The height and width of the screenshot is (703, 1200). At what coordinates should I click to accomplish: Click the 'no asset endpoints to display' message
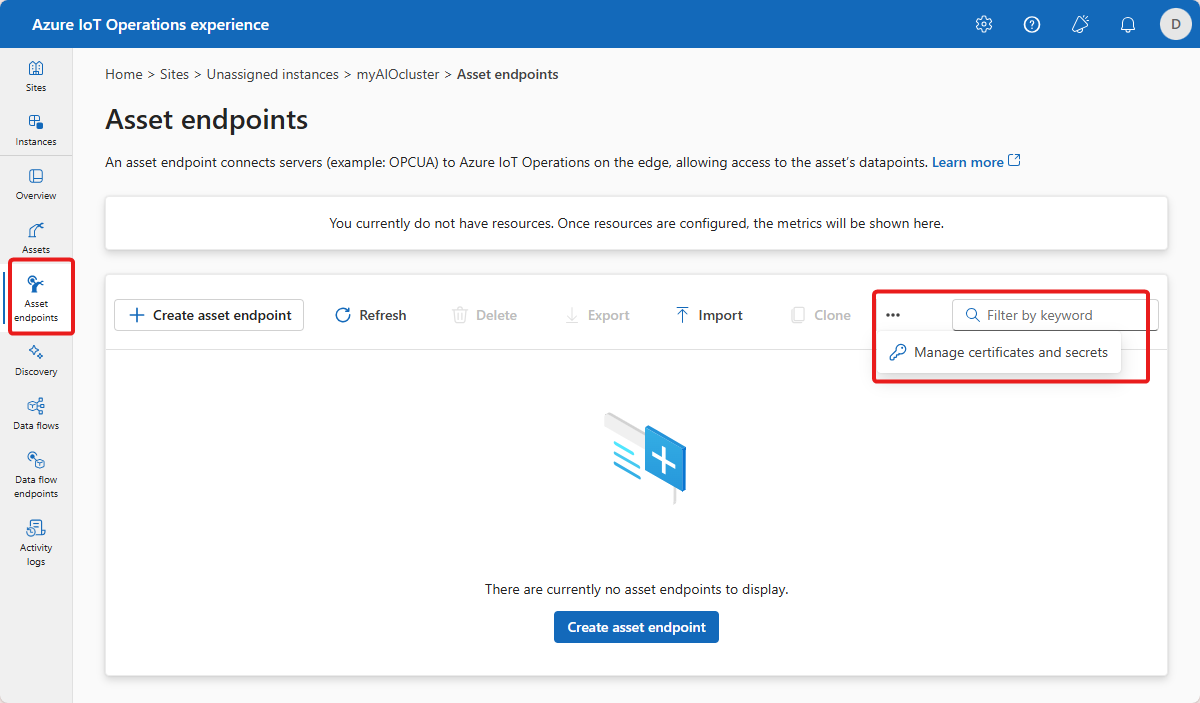[637, 589]
